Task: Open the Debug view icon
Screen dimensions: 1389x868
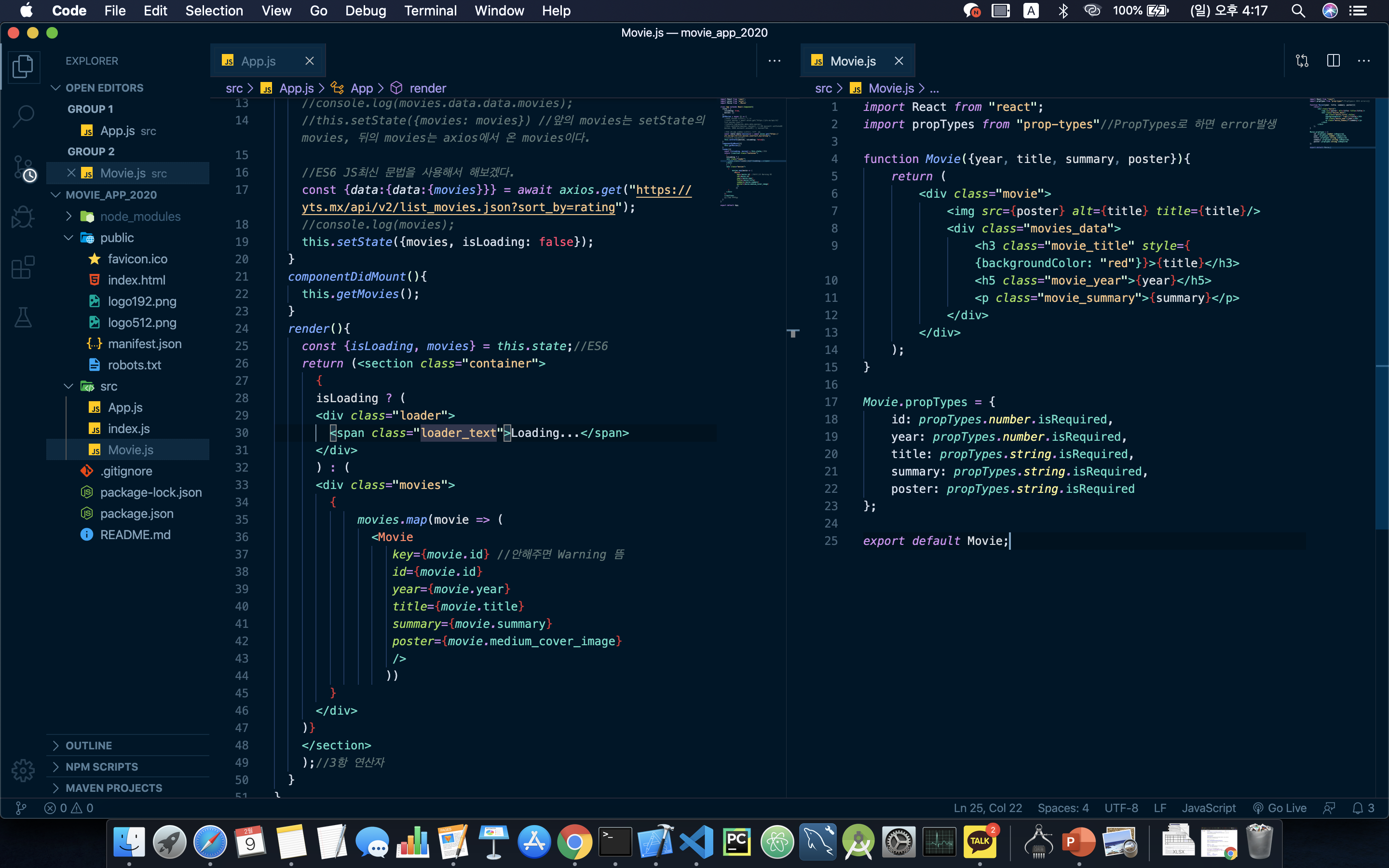Action: (x=23, y=217)
